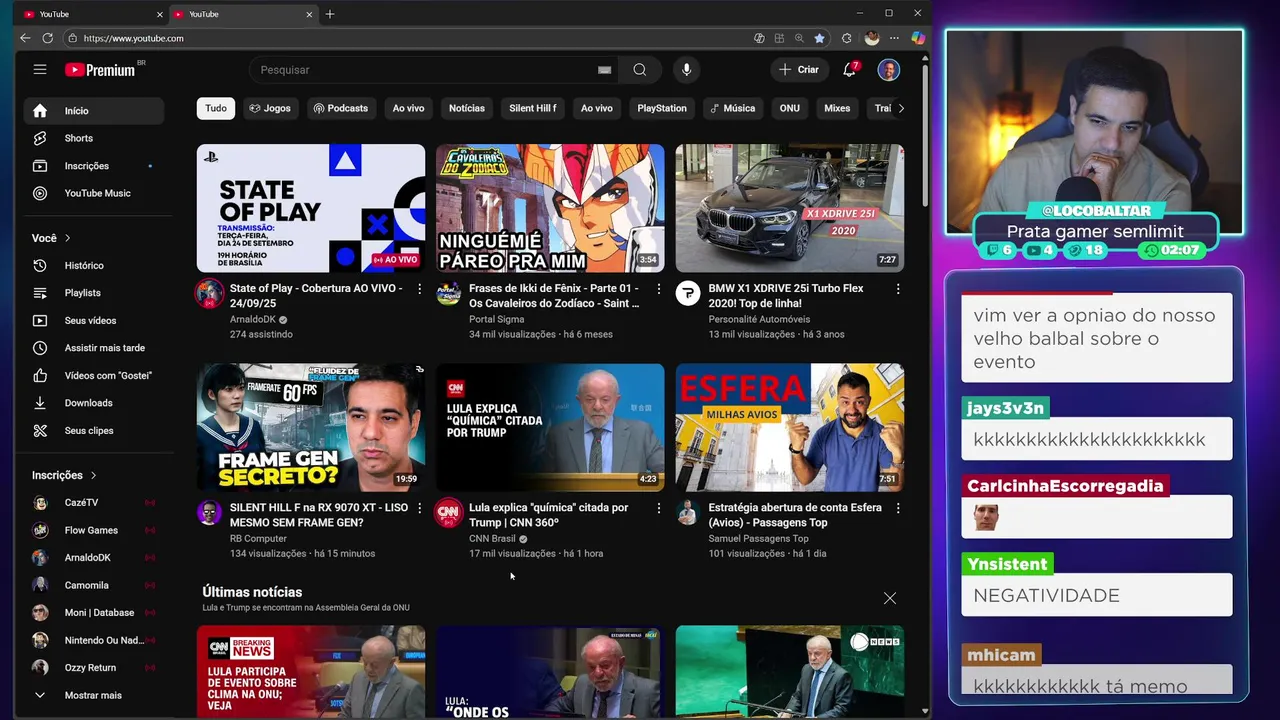Open FRAME GEN SECRETO video thumbnail
Image resolution: width=1280 pixels, height=720 pixels.
coord(311,427)
